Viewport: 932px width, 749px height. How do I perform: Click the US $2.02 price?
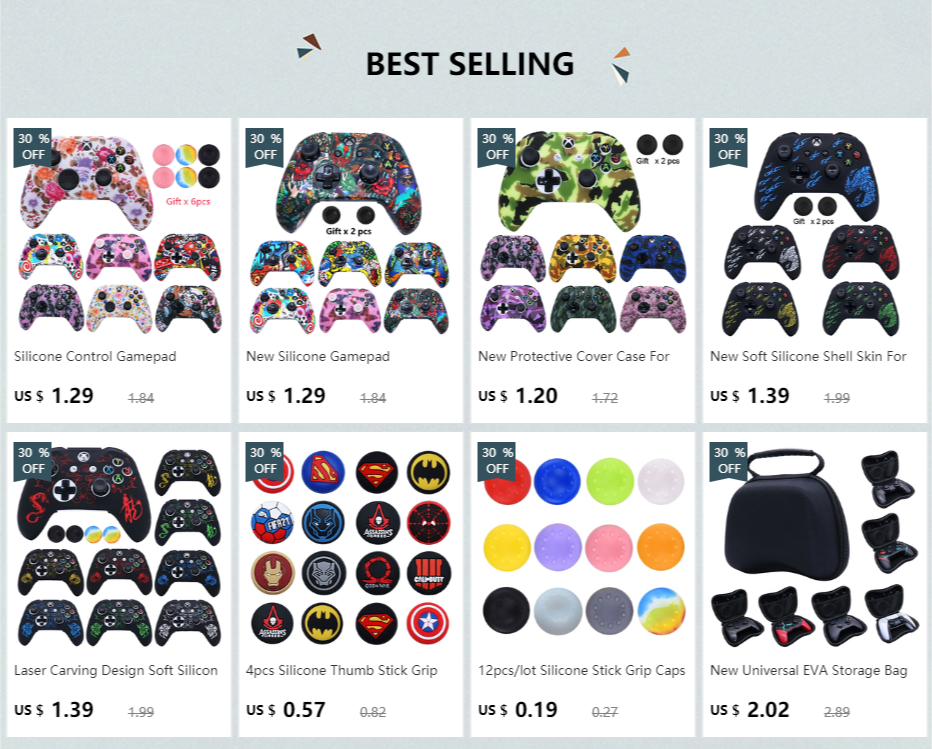coord(750,710)
